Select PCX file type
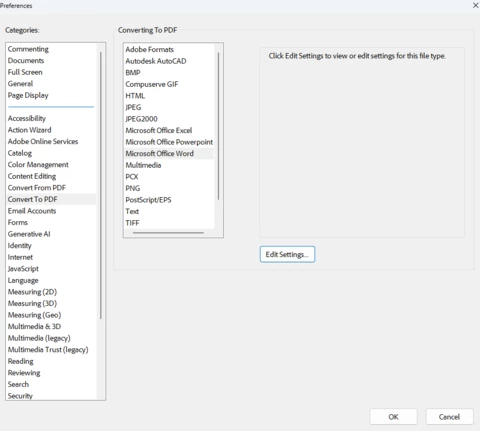Screen dimensions: 480x431 click(x=132, y=177)
